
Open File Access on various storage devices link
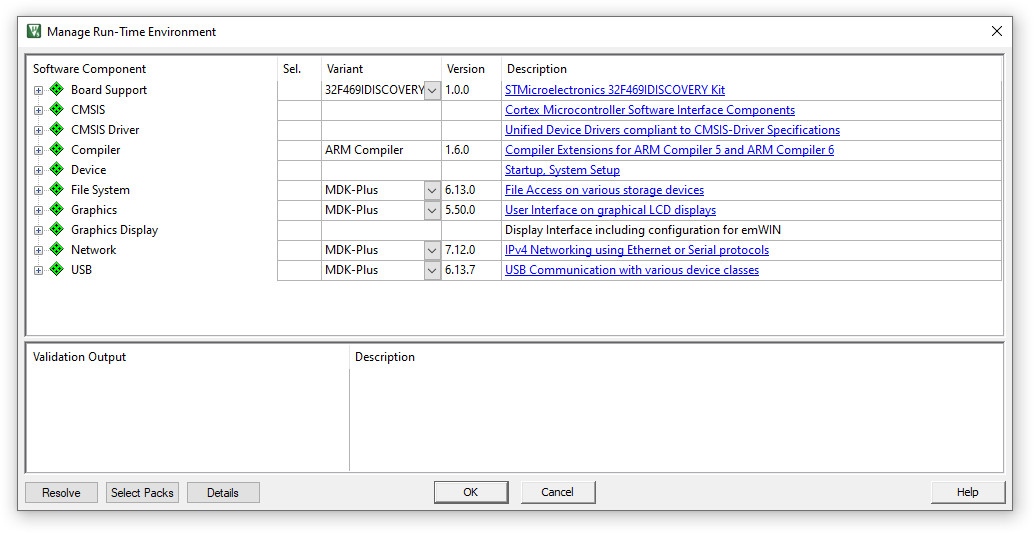[604, 190]
